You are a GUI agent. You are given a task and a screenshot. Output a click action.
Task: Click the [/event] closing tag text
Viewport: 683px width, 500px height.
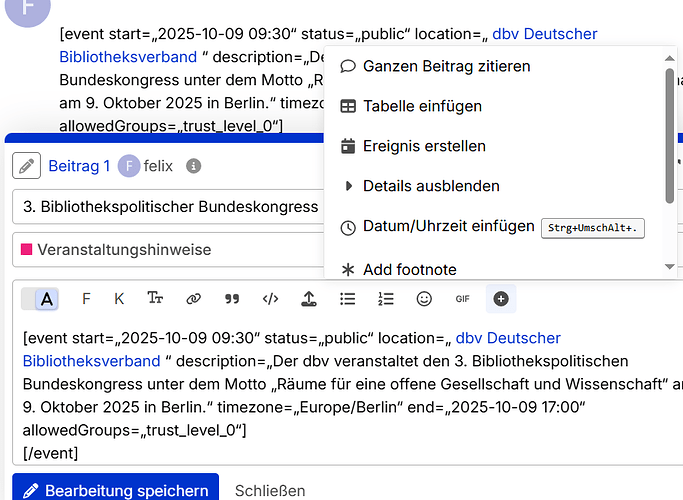[x=51, y=453]
